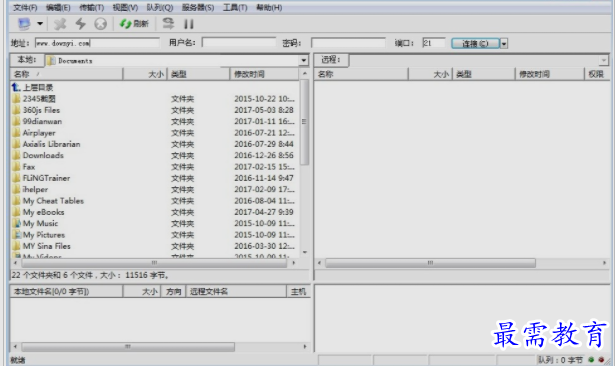Screen dimensions: 615x366
Task: Click the disconnect icon in the toolbar
Action: coord(60,24)
